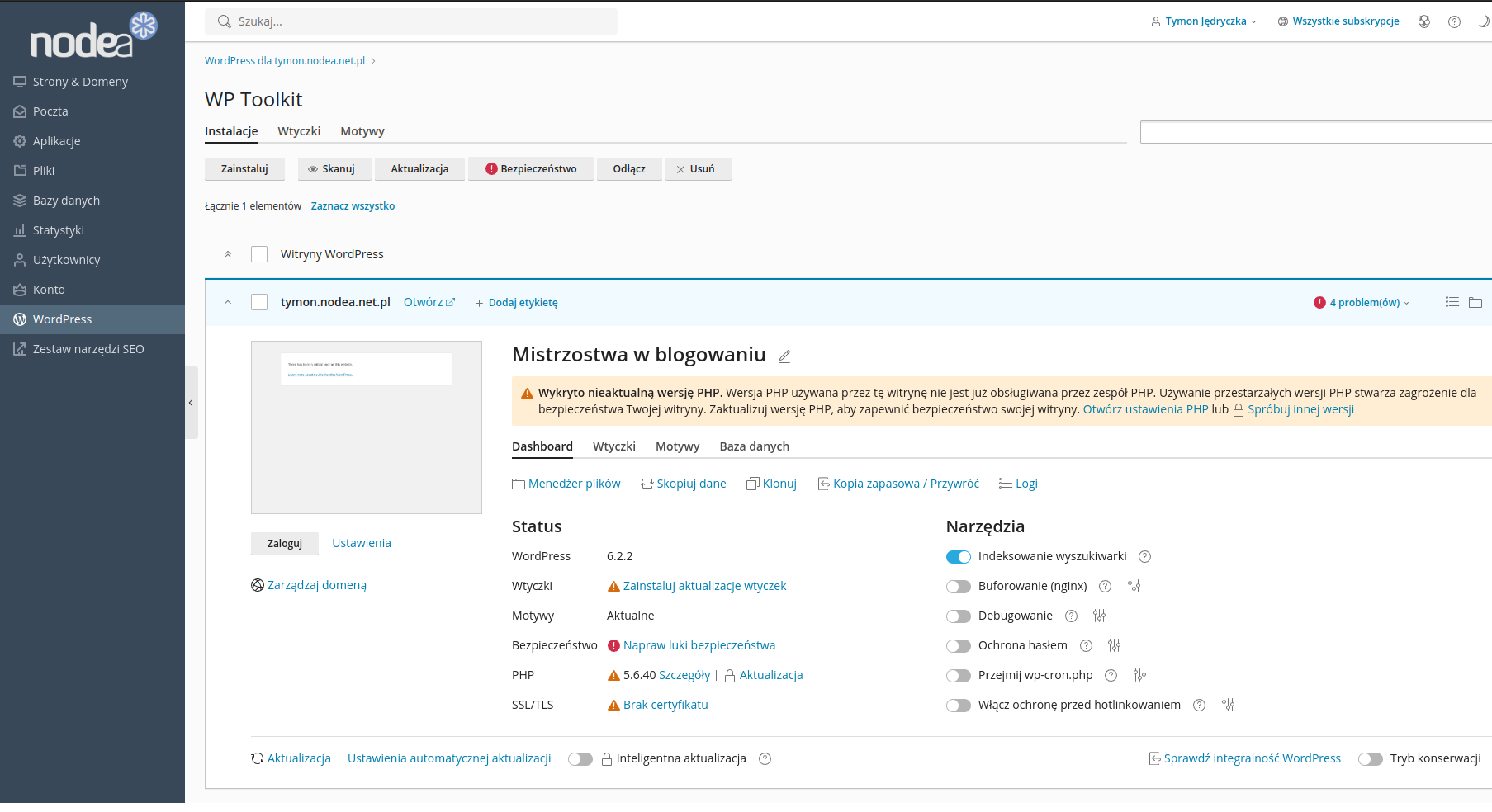1492x812 pixels.
Task: Click folder icon in tymon.nodea.net.pl row
Action: [x=1475, y=302]
